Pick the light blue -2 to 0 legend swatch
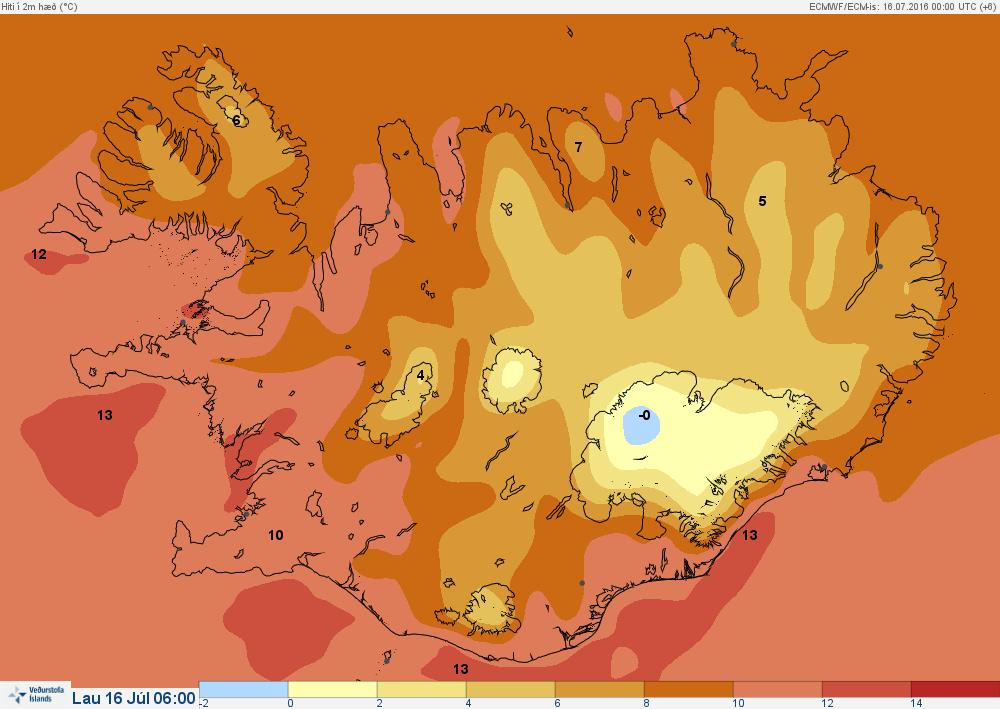The height and width of the screenshot is (709, 1000). [244, 689]
